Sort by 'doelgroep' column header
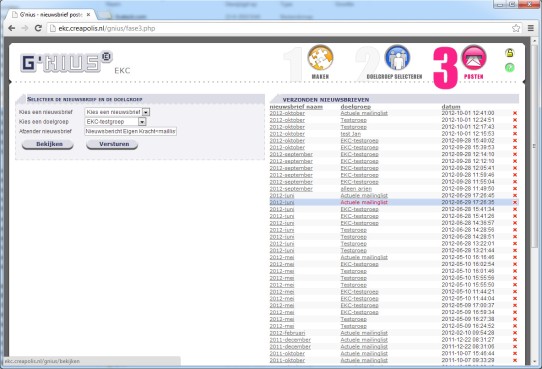Viewport: 542px width, 369px height. pos(356,107)
